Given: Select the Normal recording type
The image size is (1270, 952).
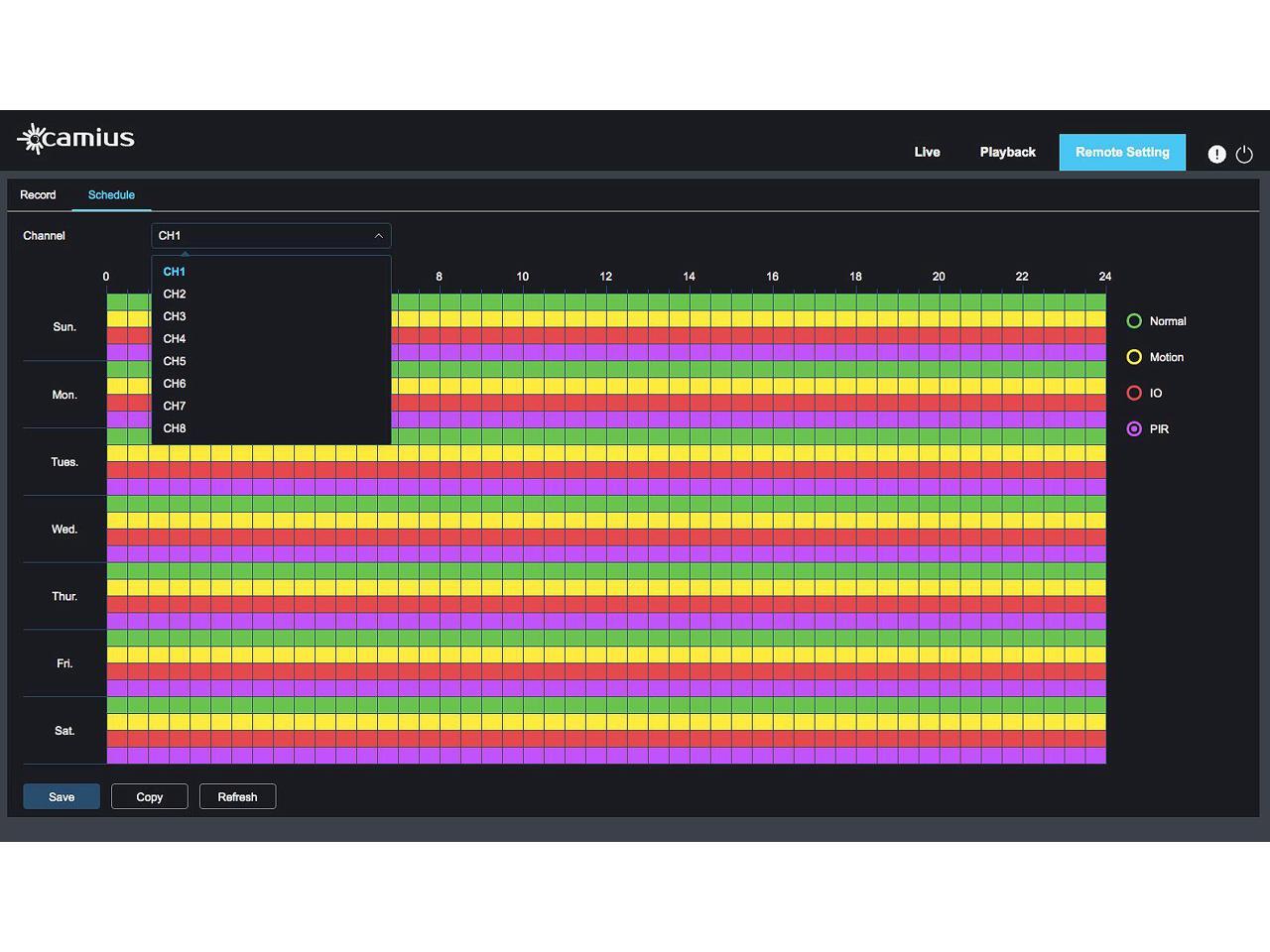Looking at the screenshot, I should pos(1134,321).
